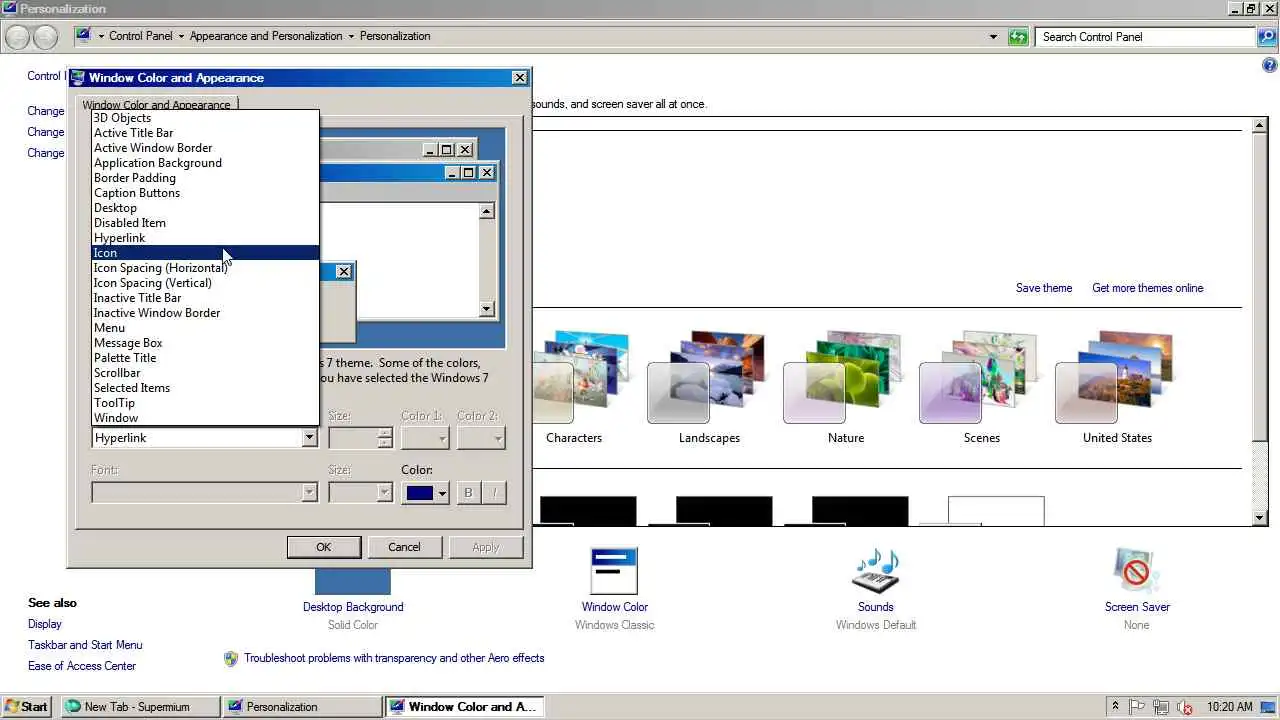Open Taskbar and Start Menu link
1280x720 pixels.
tap(85, 645)
